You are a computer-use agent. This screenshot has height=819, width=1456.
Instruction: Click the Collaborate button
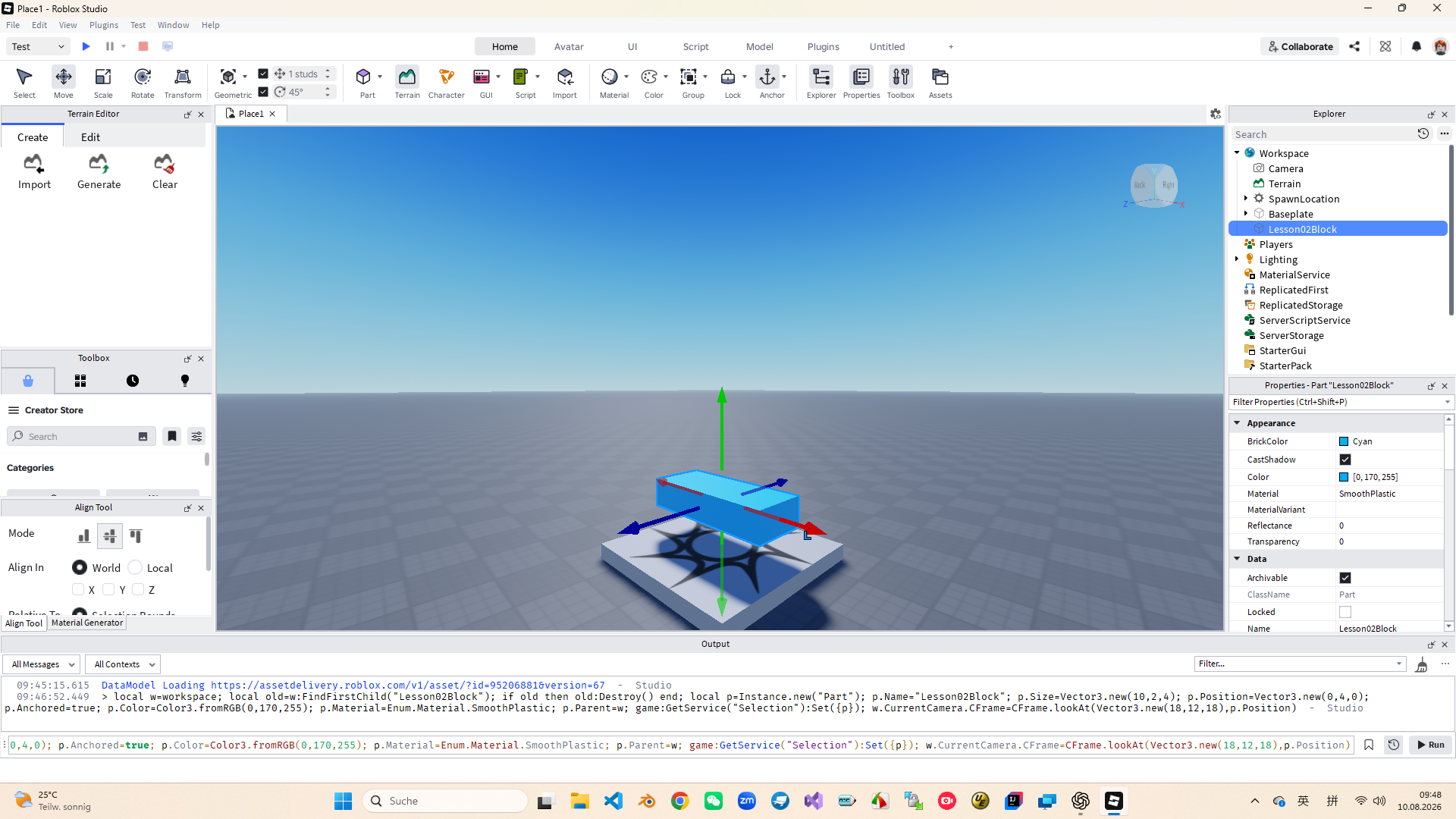pos(1300,46)
